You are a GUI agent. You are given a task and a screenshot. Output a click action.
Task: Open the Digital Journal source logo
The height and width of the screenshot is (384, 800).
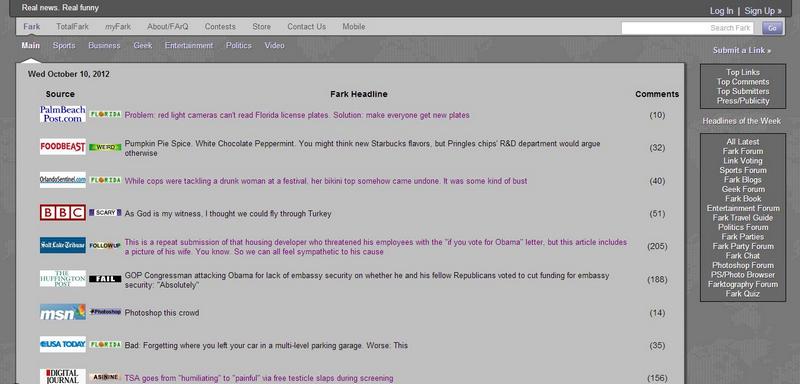(63, 376)
